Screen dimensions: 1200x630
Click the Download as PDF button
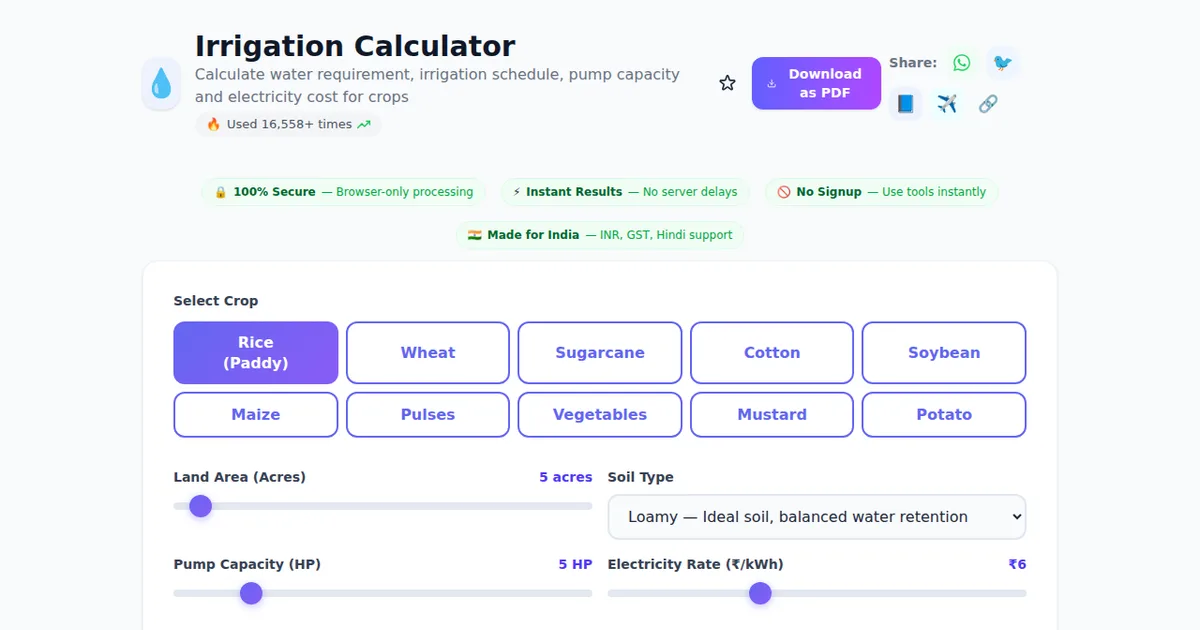[x=816, y=83]
